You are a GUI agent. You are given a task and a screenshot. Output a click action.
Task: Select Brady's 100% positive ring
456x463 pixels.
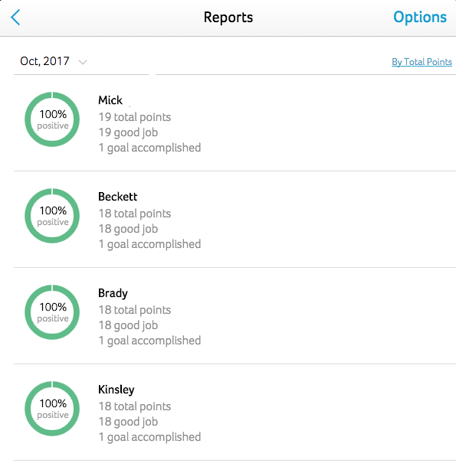click(52, 312)
